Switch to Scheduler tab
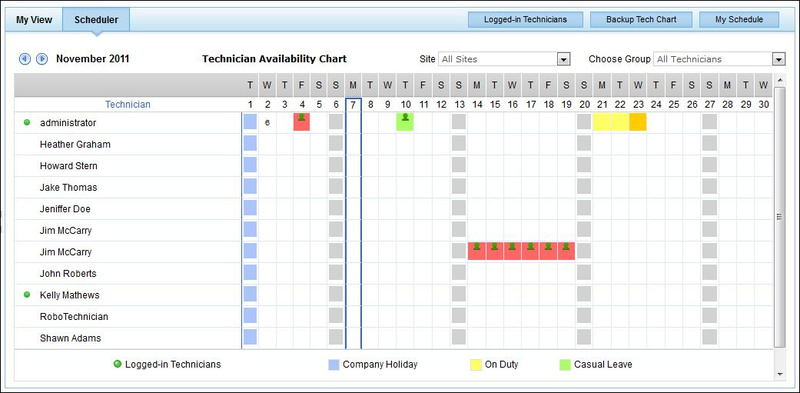The width and height of the screenshot is (800, 393). (x=96, y=20)
